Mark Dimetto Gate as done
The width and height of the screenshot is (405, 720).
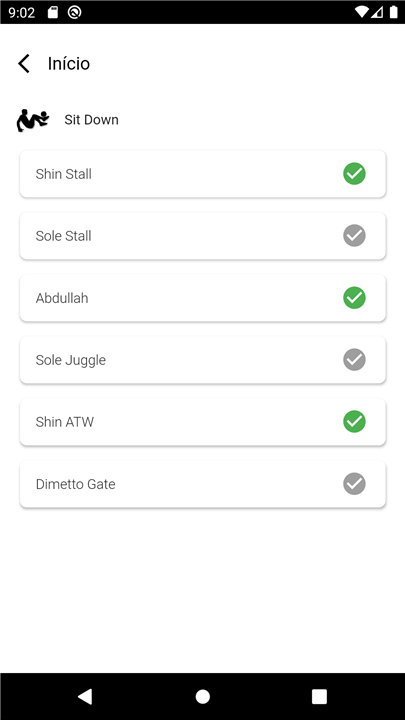(354, 484)
